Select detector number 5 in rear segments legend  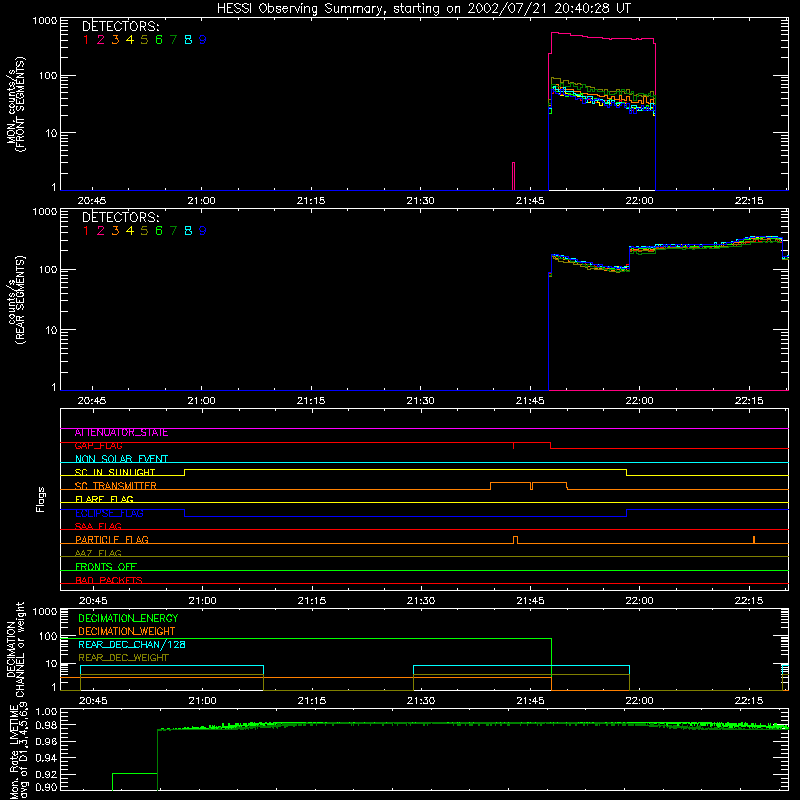pos(144,231)
